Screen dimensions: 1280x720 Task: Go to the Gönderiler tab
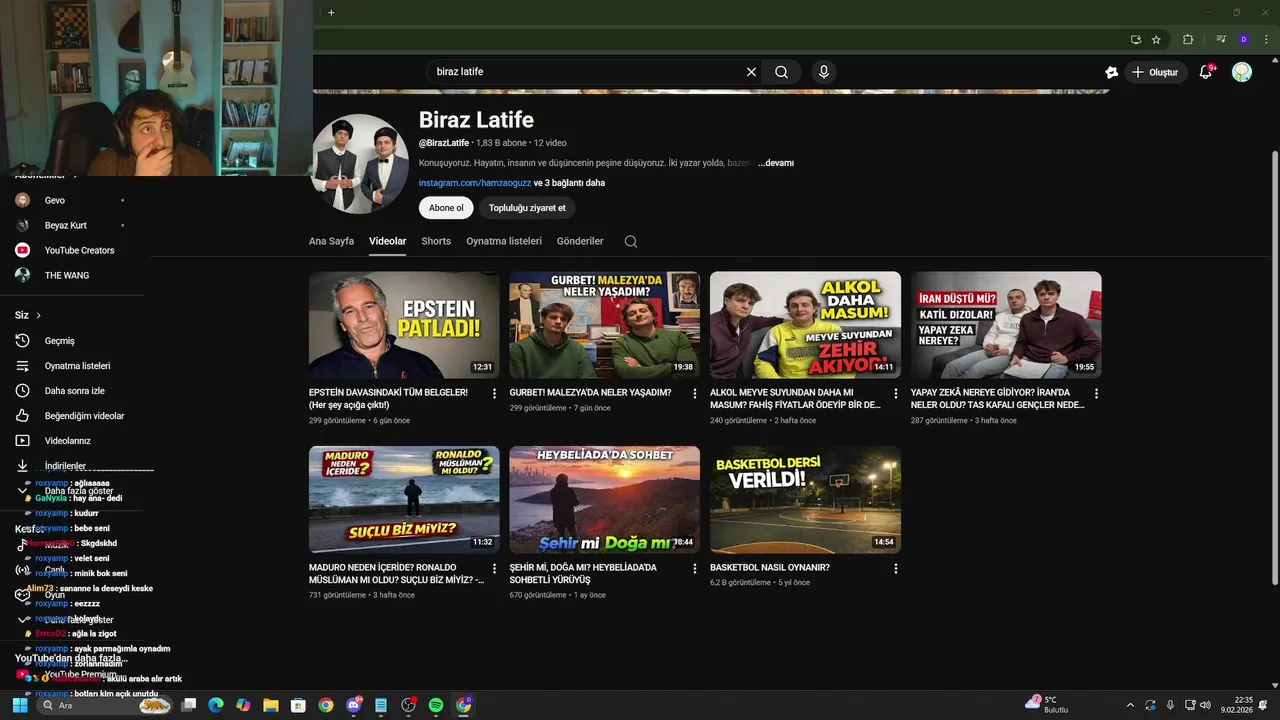(x=580, y=241)
